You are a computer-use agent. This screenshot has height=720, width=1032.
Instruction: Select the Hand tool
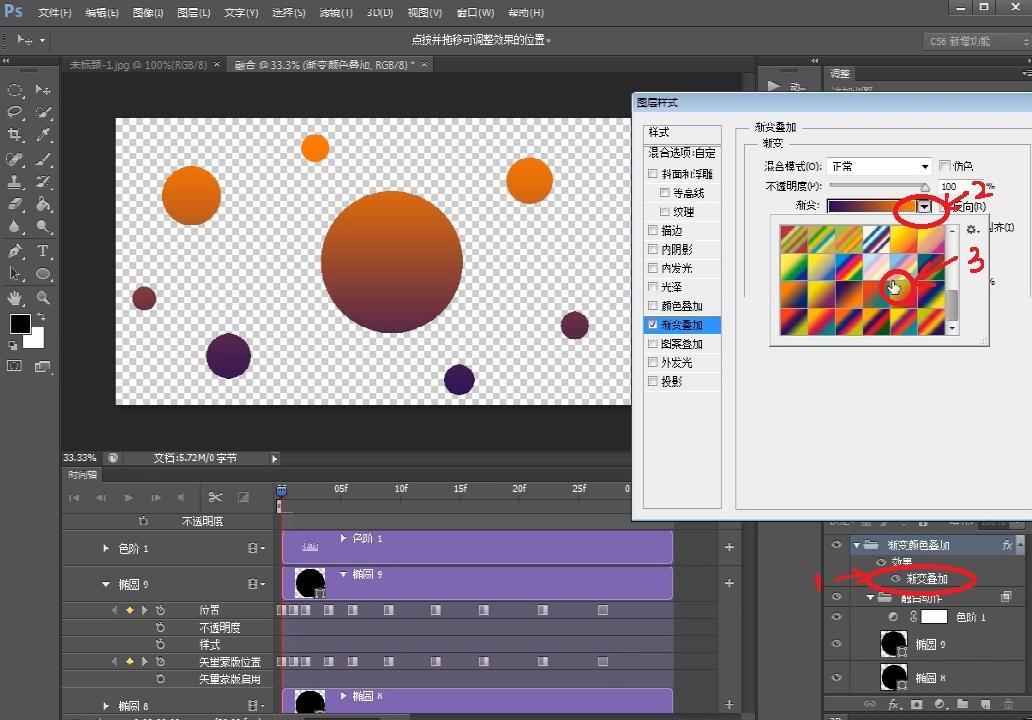(15, 298)
